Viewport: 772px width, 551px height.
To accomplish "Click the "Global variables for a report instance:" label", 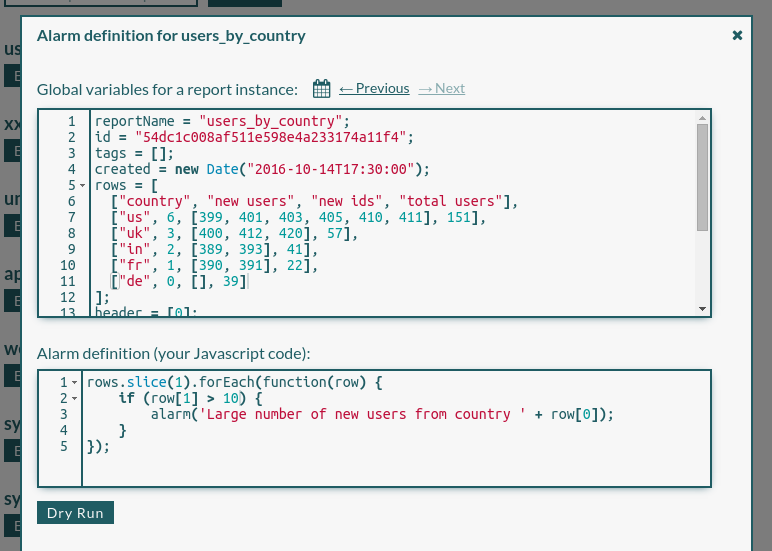I will point(167,90).
